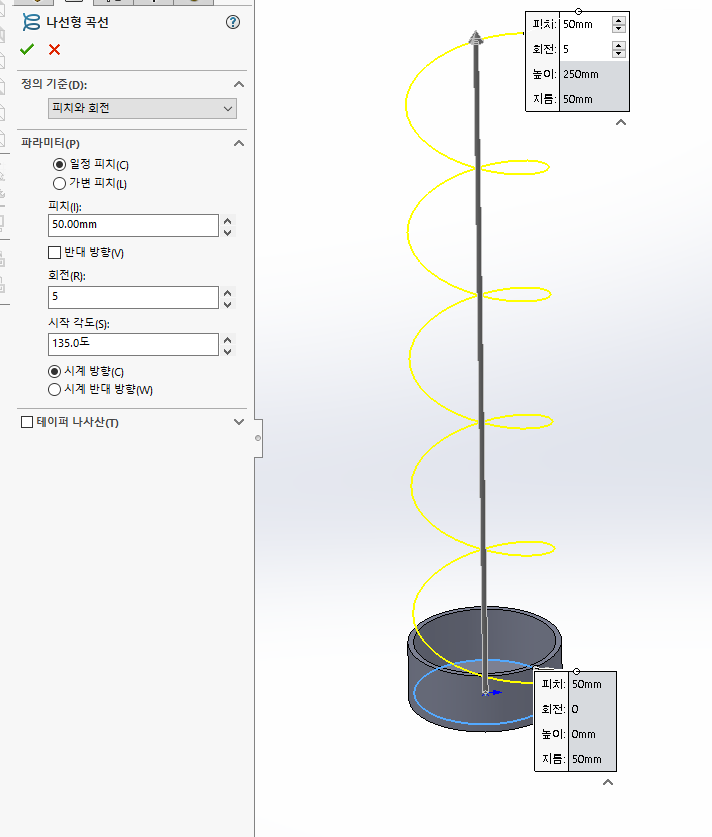Increase 회전(R) value with up arrow

(228, 293)
